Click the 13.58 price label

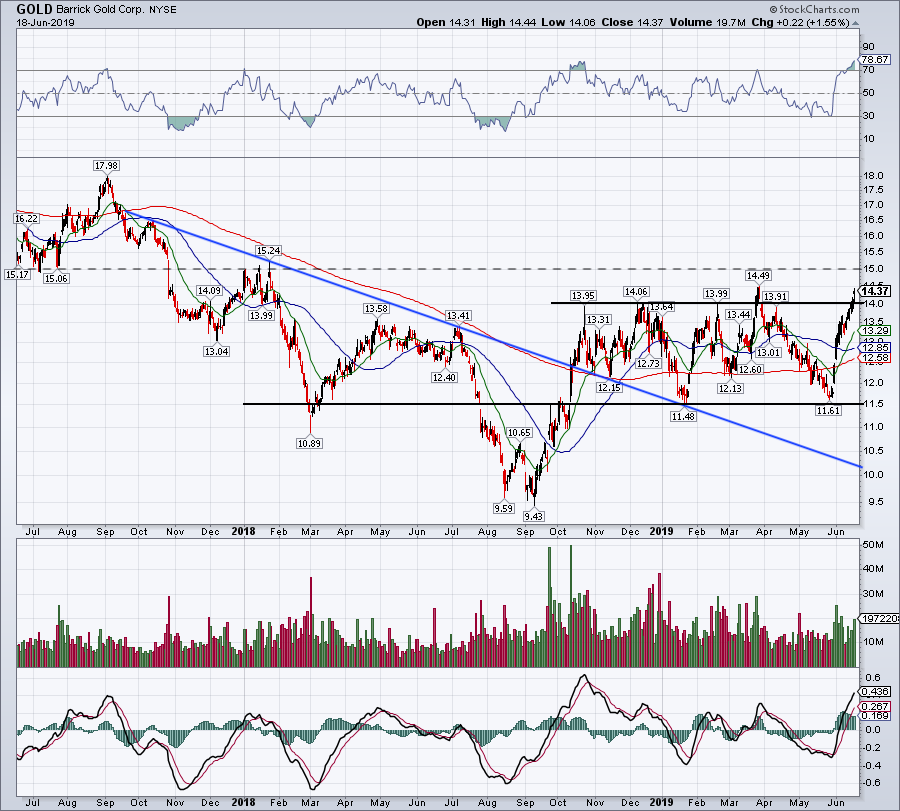(x=377, y=309)
